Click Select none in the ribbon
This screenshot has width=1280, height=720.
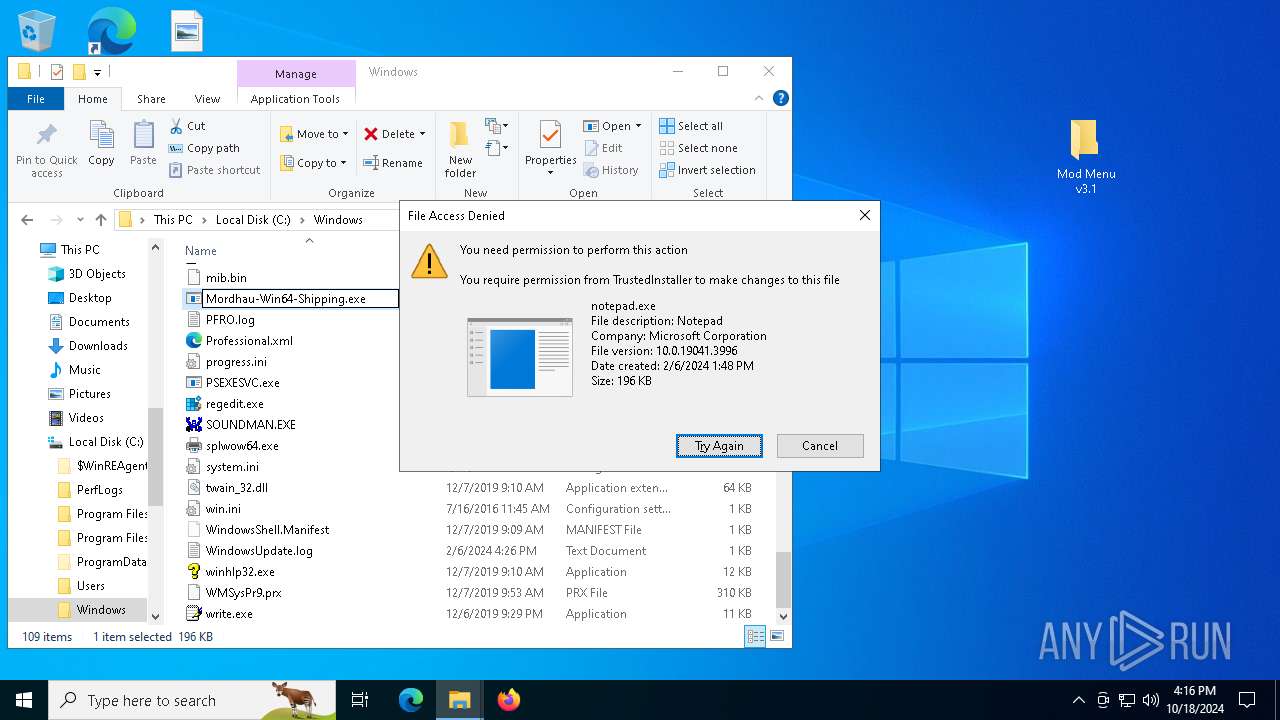698,148
